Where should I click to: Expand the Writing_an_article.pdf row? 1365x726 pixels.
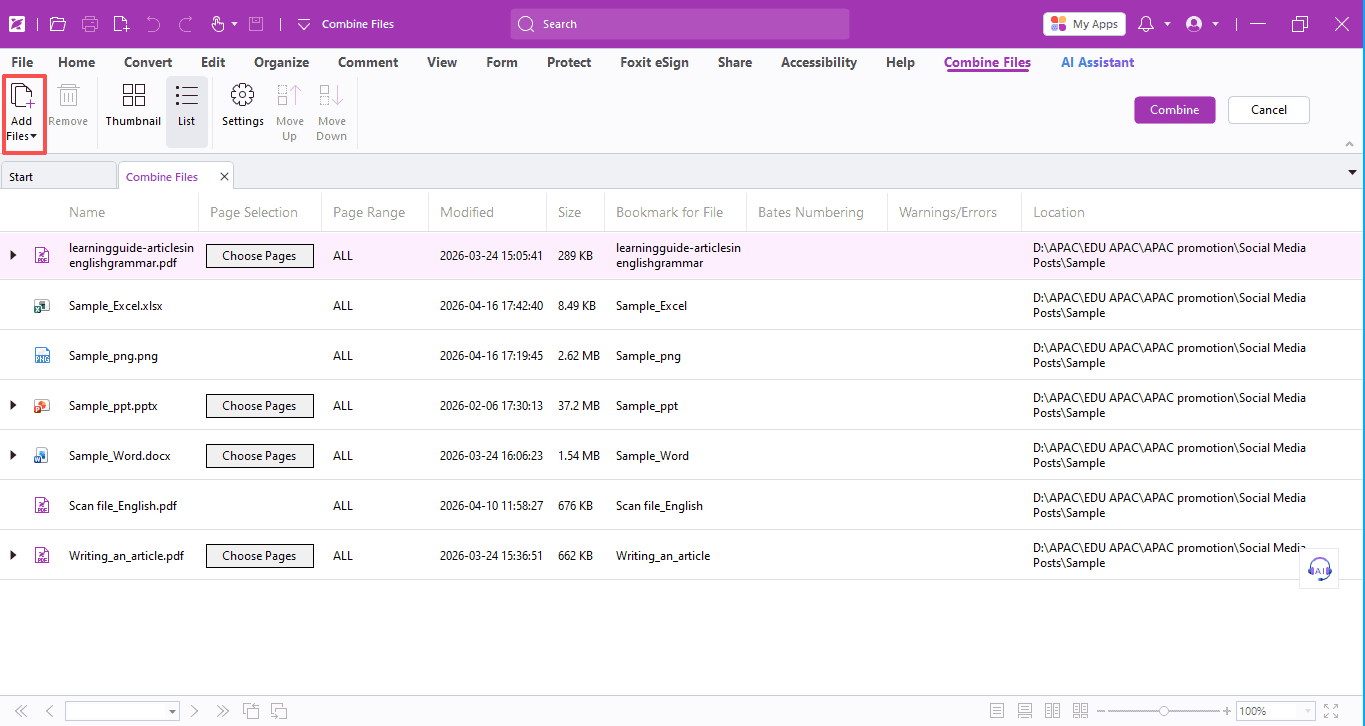click(13, 555)
